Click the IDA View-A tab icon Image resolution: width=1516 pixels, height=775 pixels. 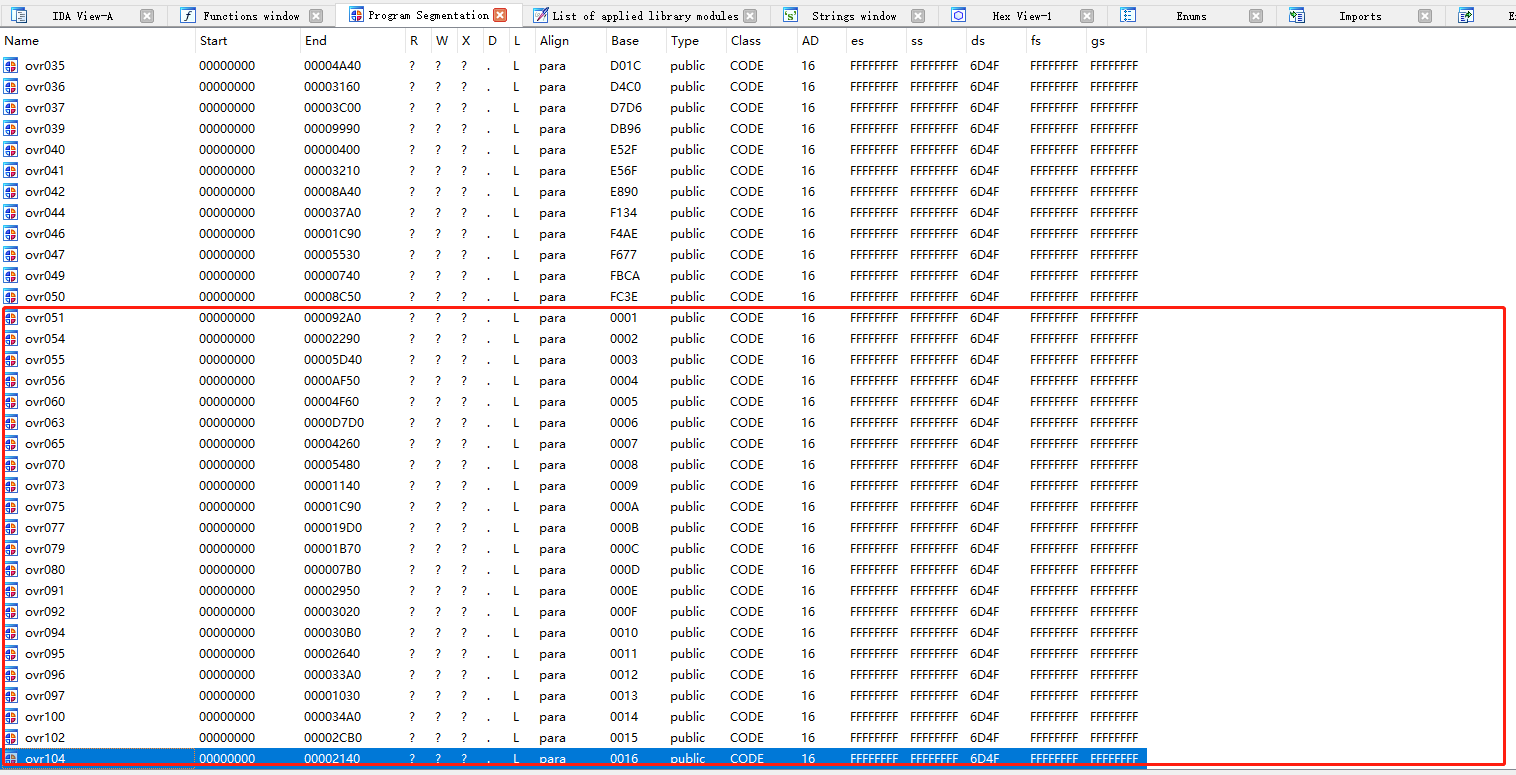coord(19,16)
